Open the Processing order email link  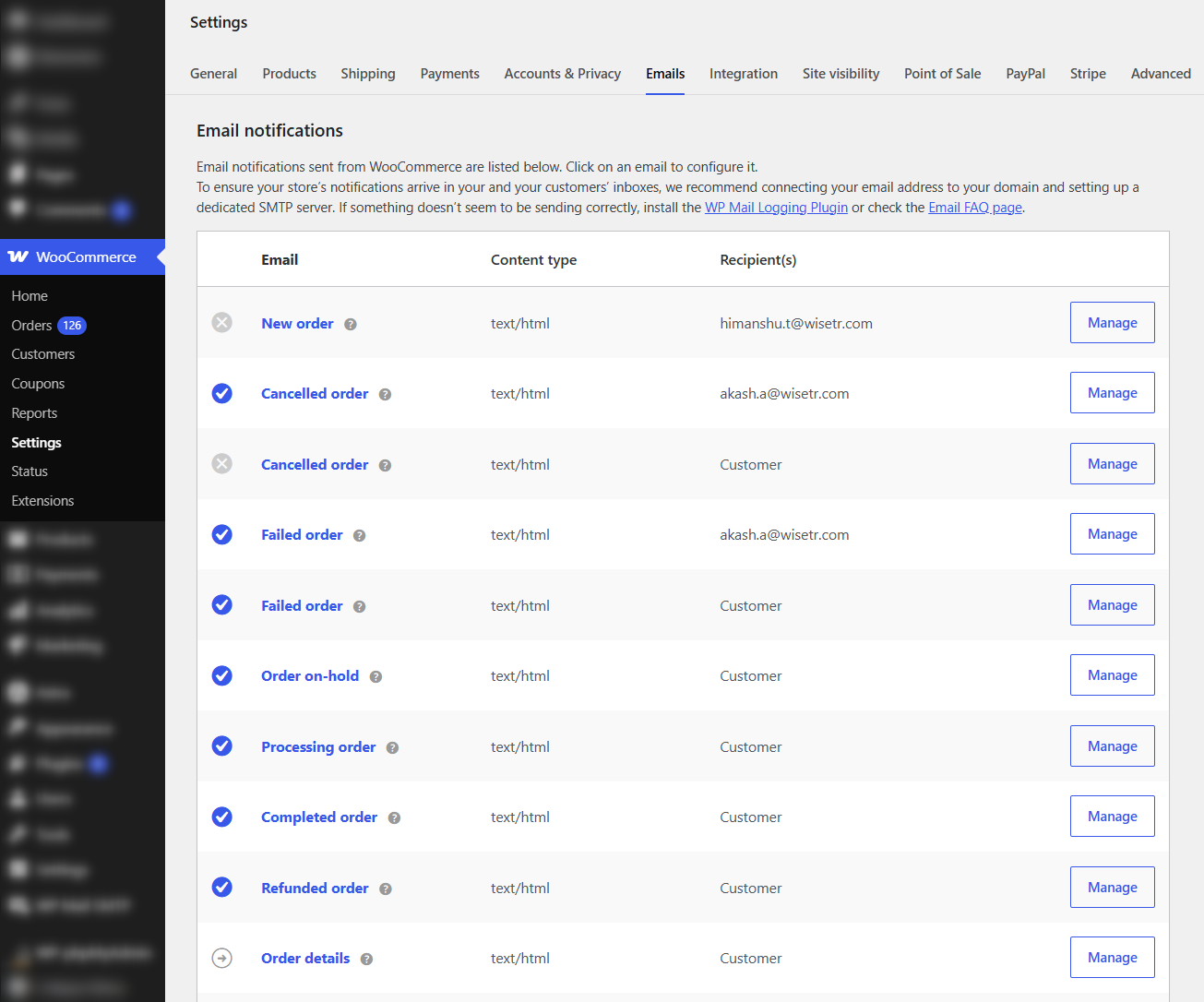pyautogui.click(x=318, y=747)
